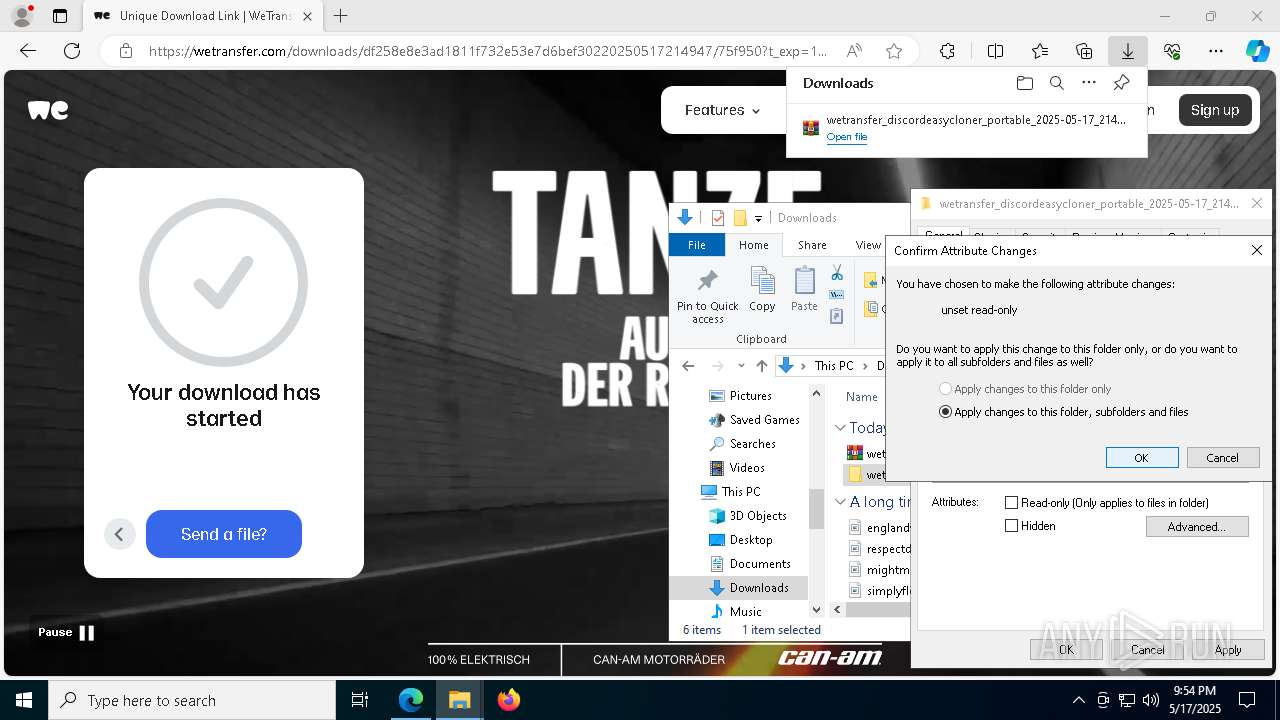The height and width of the screenshot is (720, 1280).
Task: Click OK in Confirm Attribute Changes
Action: pos(1141,457)
